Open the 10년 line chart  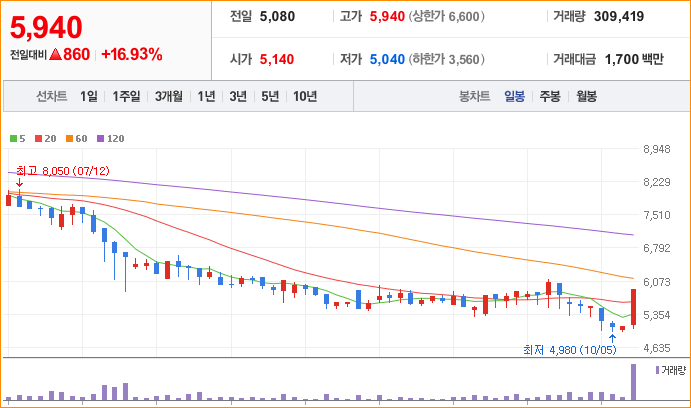click(x=305, y=96)
